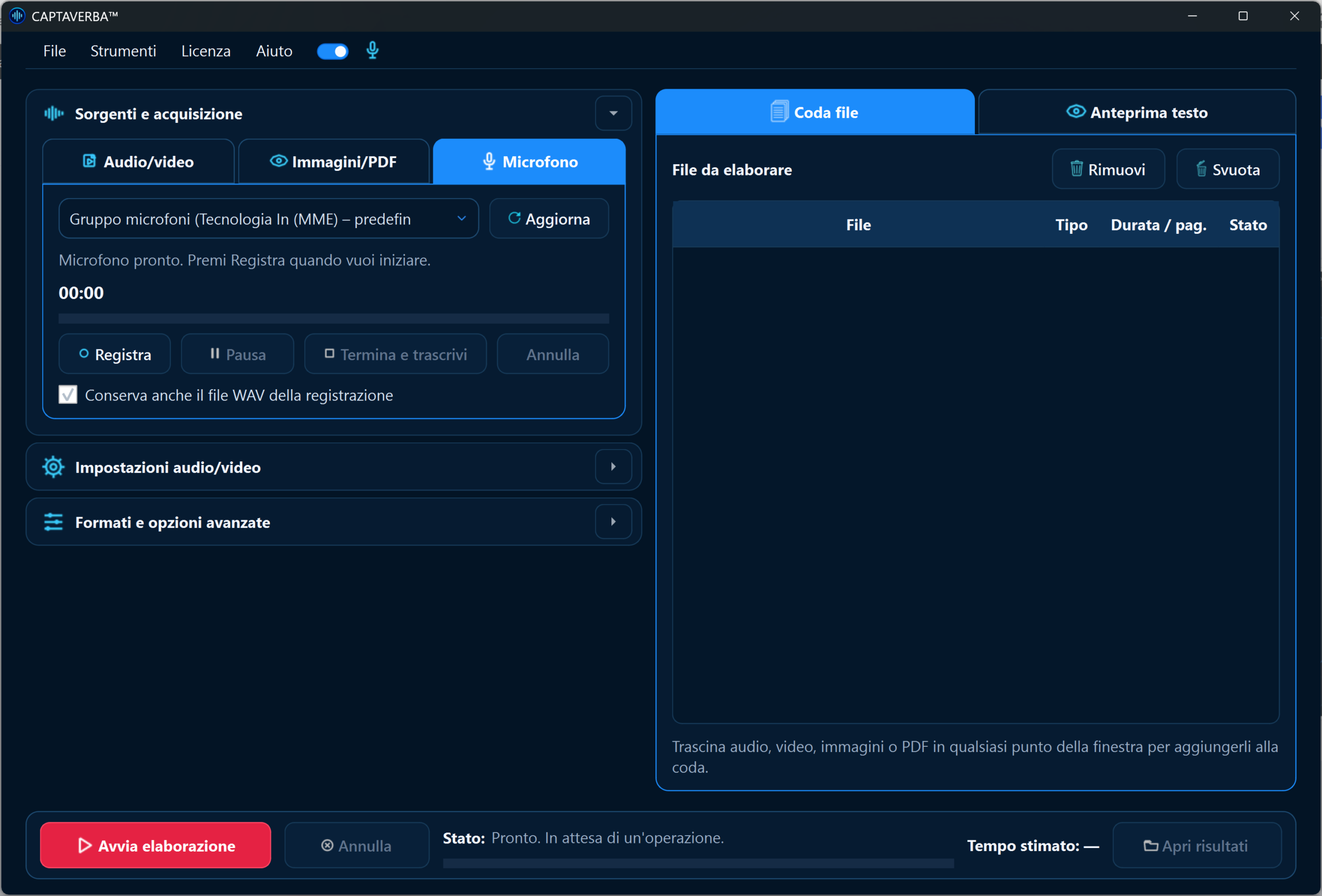The image size is (1322, 896).
Task: Start recording with Registra
Action: click(115, 354)
